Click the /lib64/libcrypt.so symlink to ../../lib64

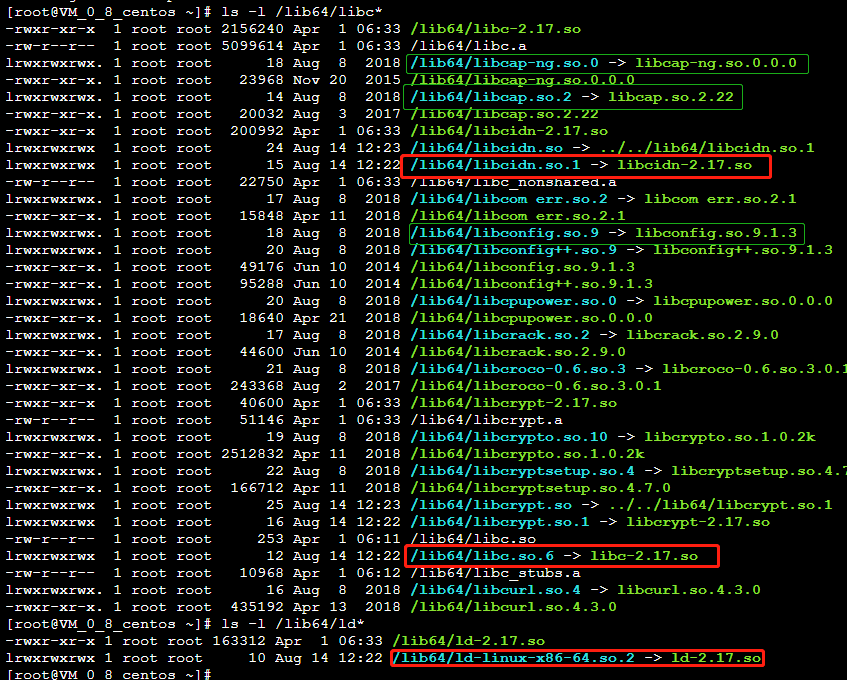coord(621,505)
